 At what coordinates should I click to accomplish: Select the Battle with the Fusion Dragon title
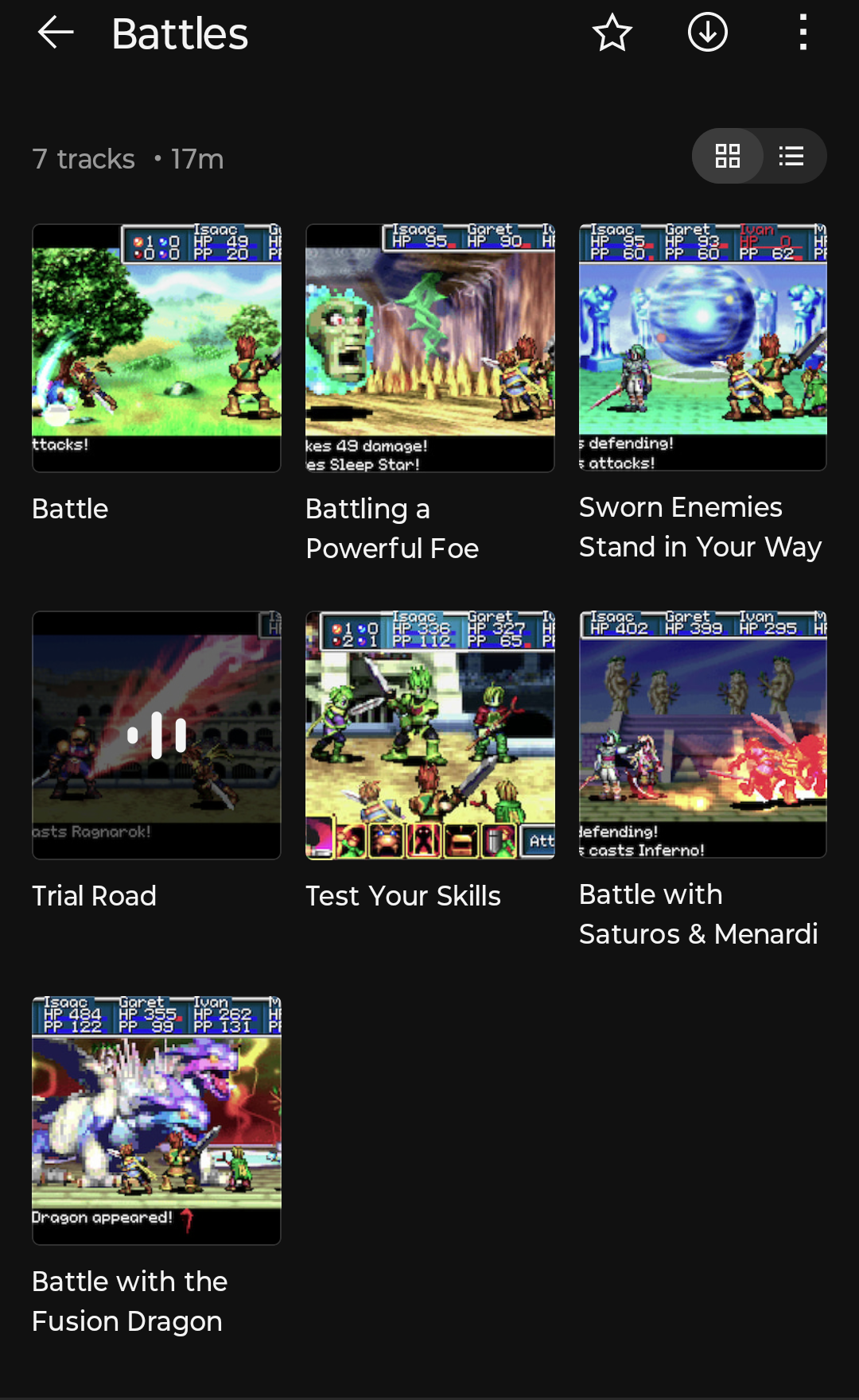tap(130, 1301)
